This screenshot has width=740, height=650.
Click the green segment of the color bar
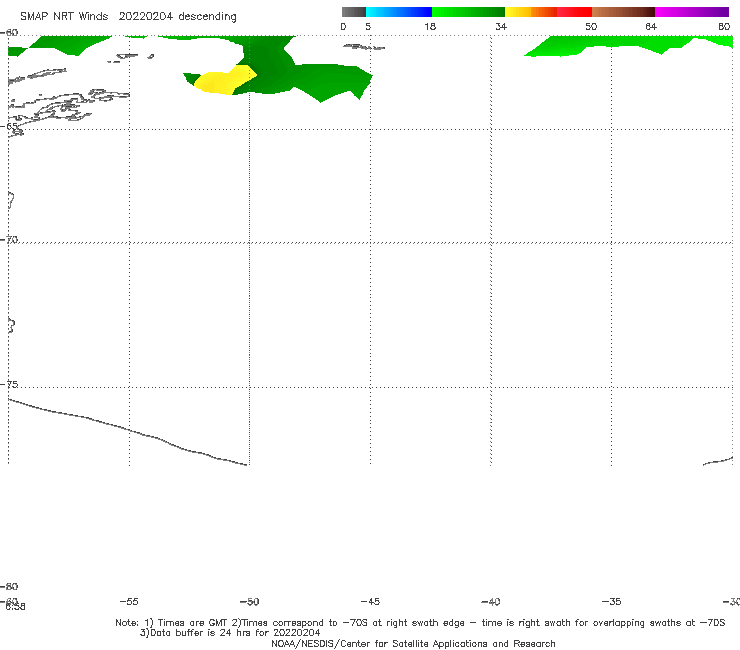468,12
